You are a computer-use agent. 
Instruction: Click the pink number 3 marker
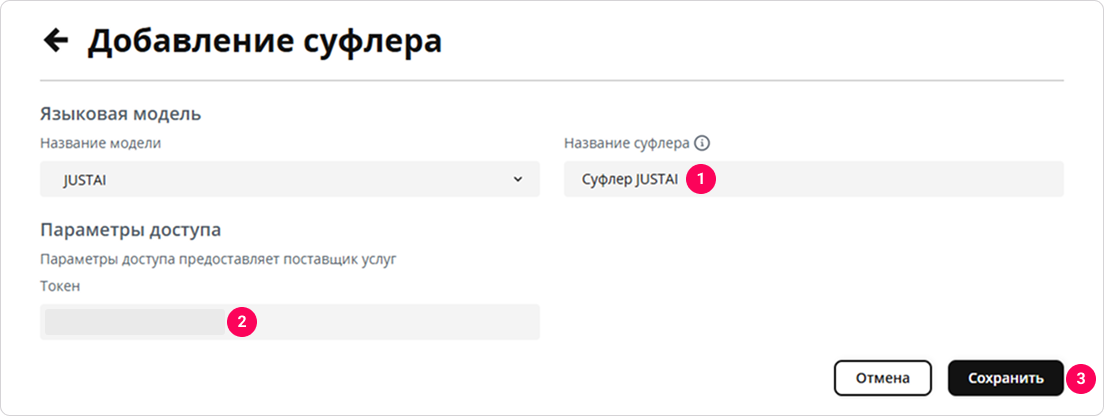pyautogui.click(x=1081, y=379)
